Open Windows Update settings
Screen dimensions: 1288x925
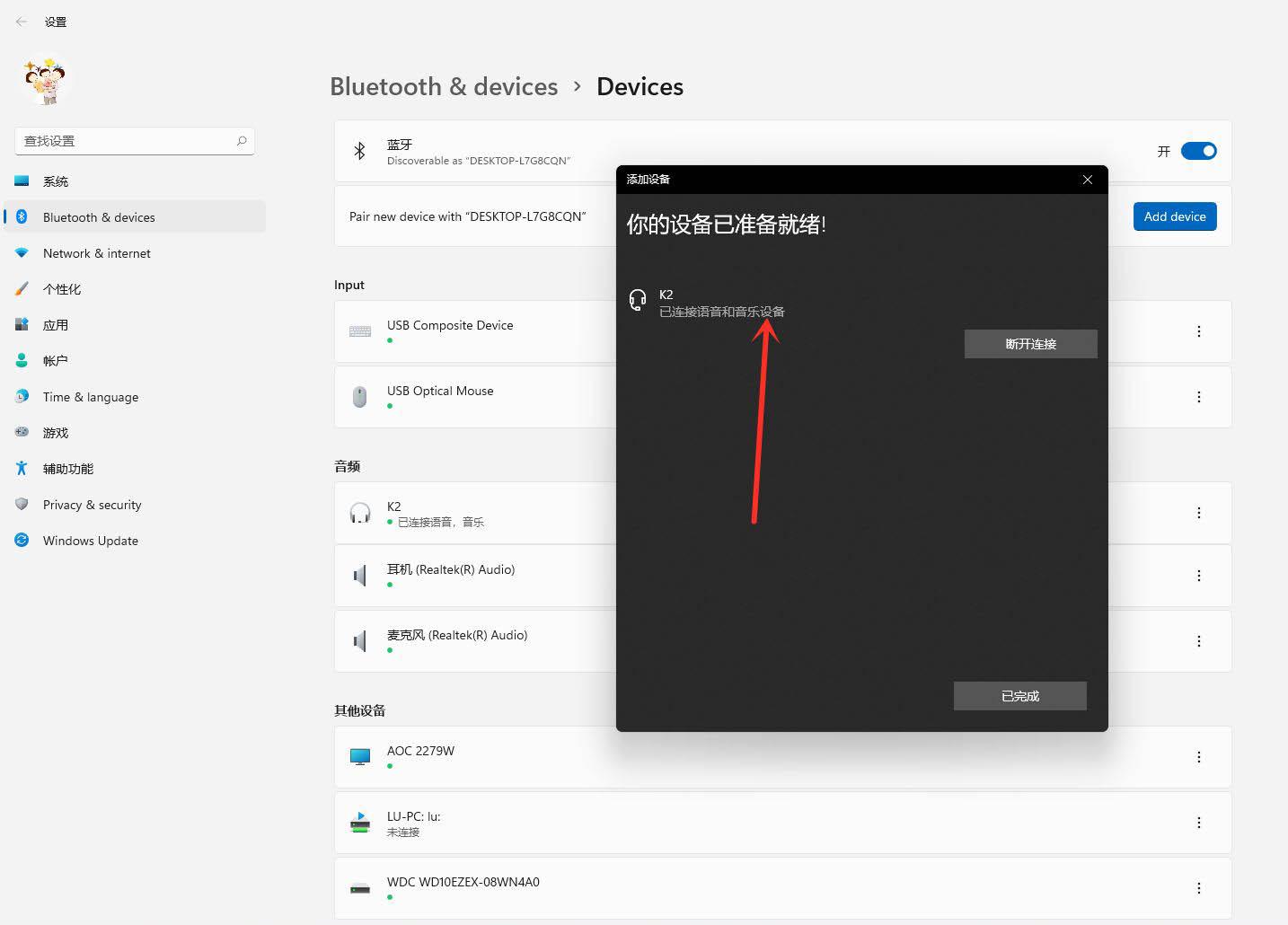135,541
